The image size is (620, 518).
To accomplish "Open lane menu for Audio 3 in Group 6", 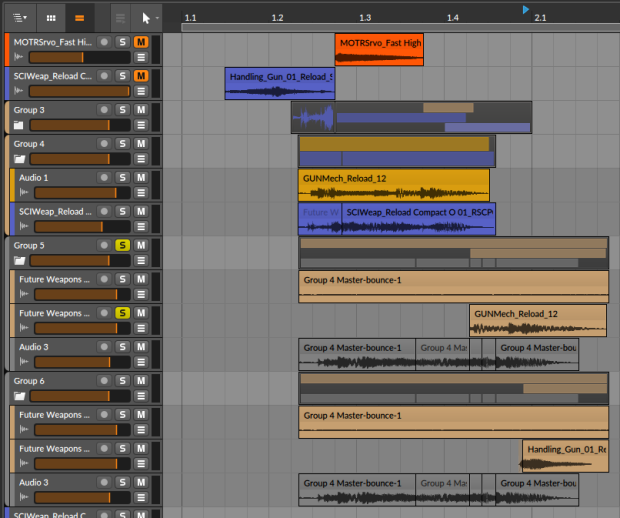I will pyautogui.click(x=141, y=497).
